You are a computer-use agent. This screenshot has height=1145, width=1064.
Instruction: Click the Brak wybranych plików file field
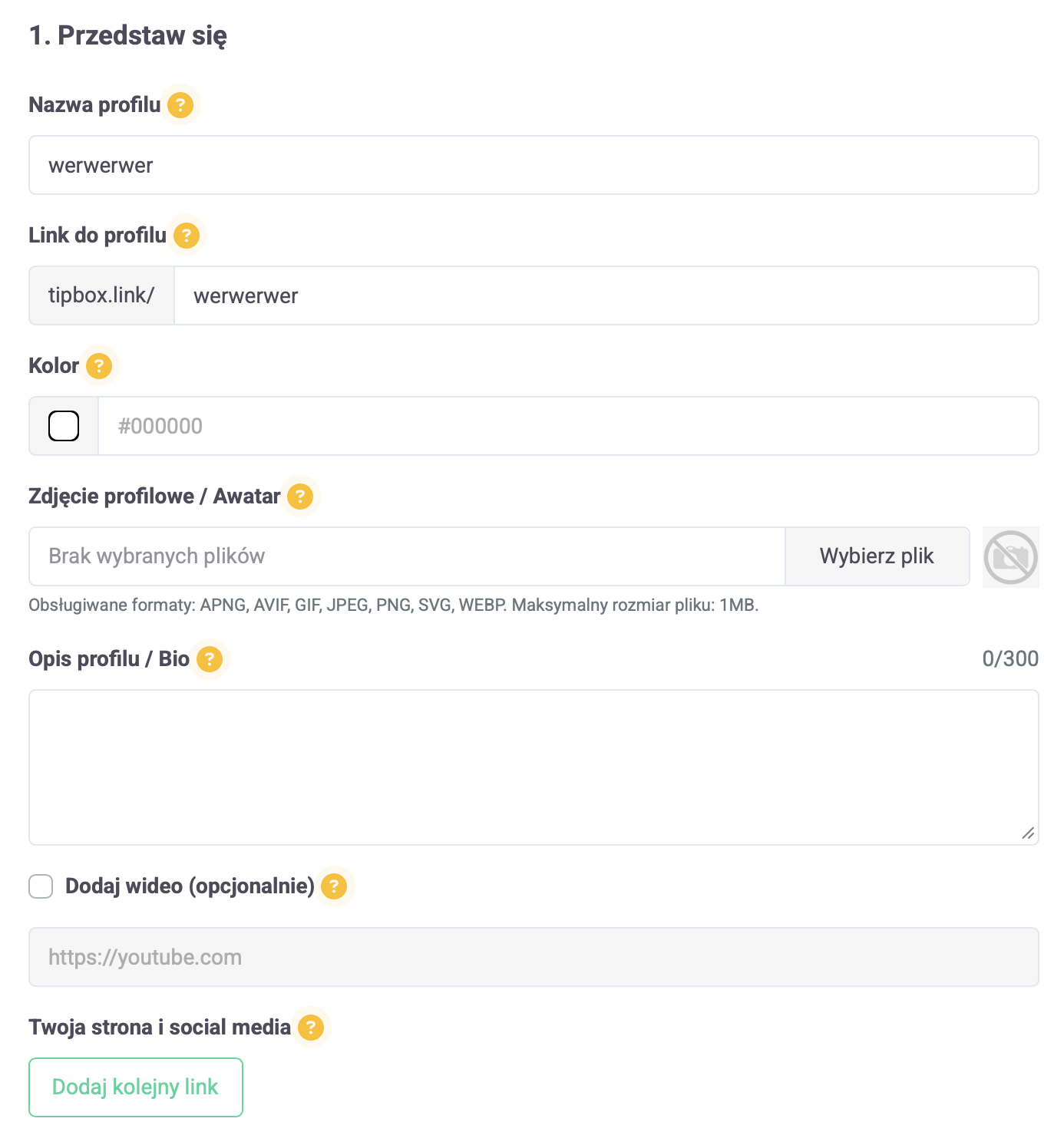pyautogui.click(x=407, y=556)
